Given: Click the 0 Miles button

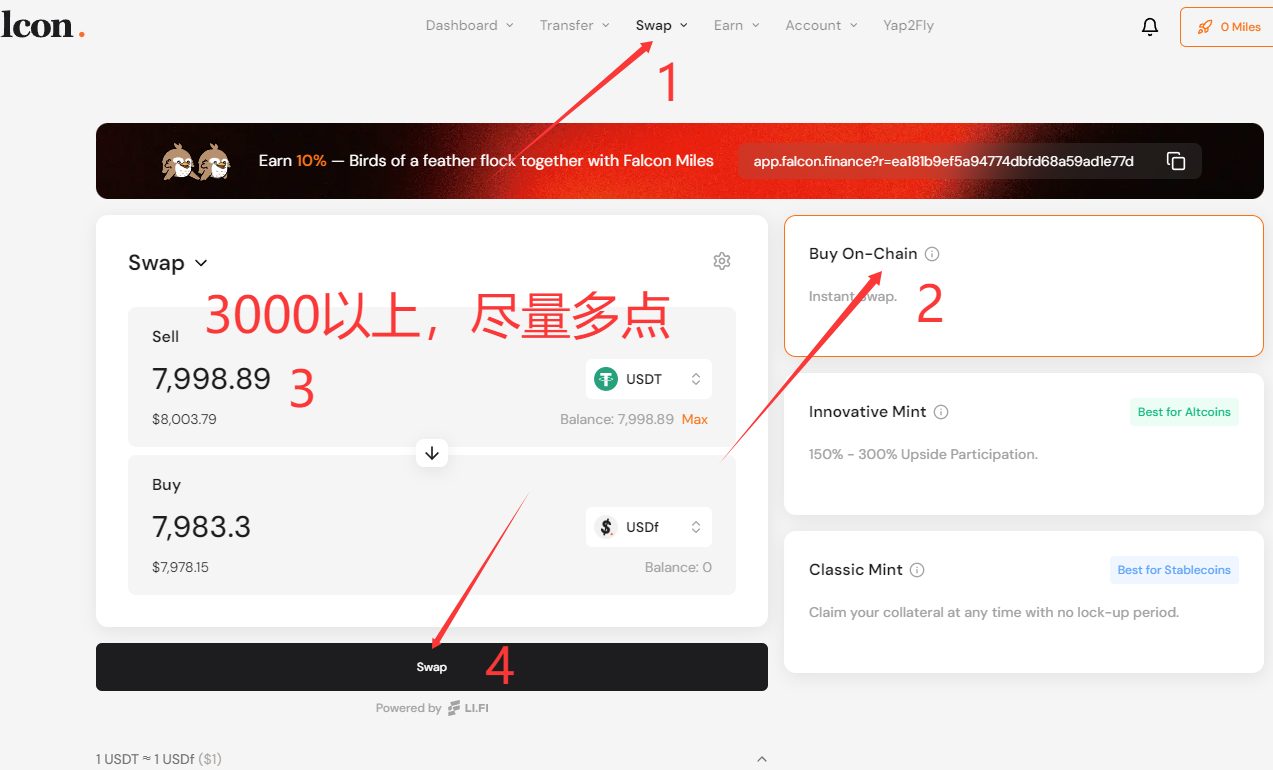Looking at the screenshot, I should [1227, 27].
